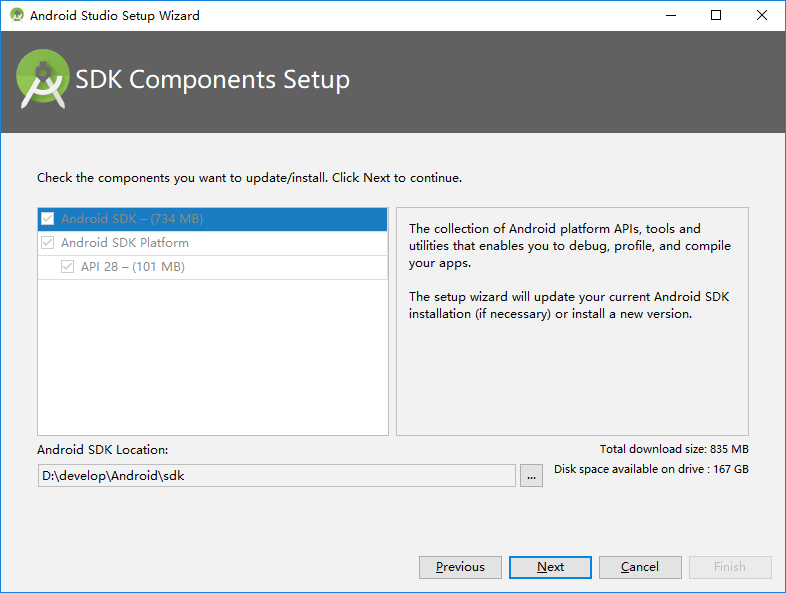Cancel the SDK setup wizard
786x593 pixels.
point(640,567)
